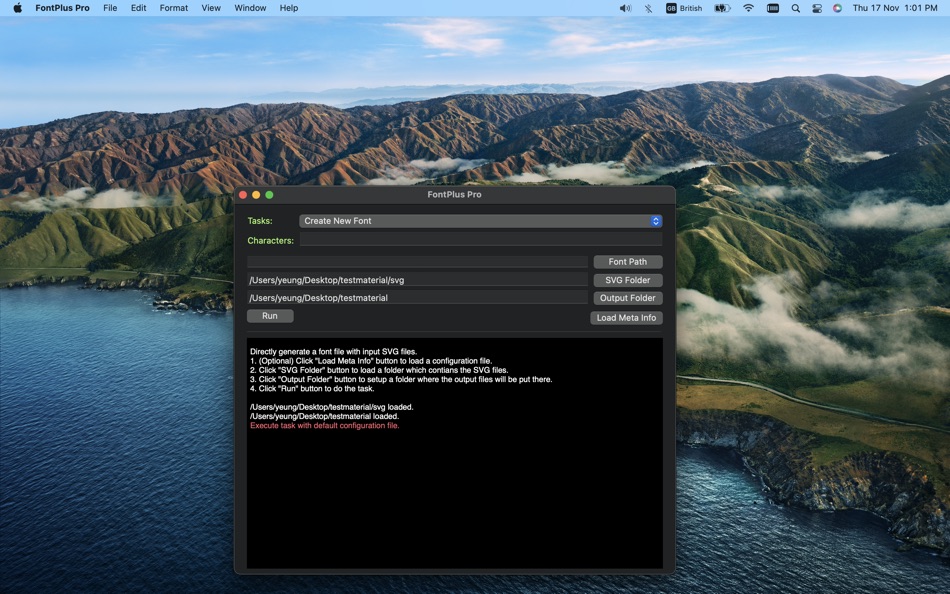Open the Tasks dropdown showing Create New Font
Screen dimensions: 950x594
pyautogui.click(x=480, y=220)
